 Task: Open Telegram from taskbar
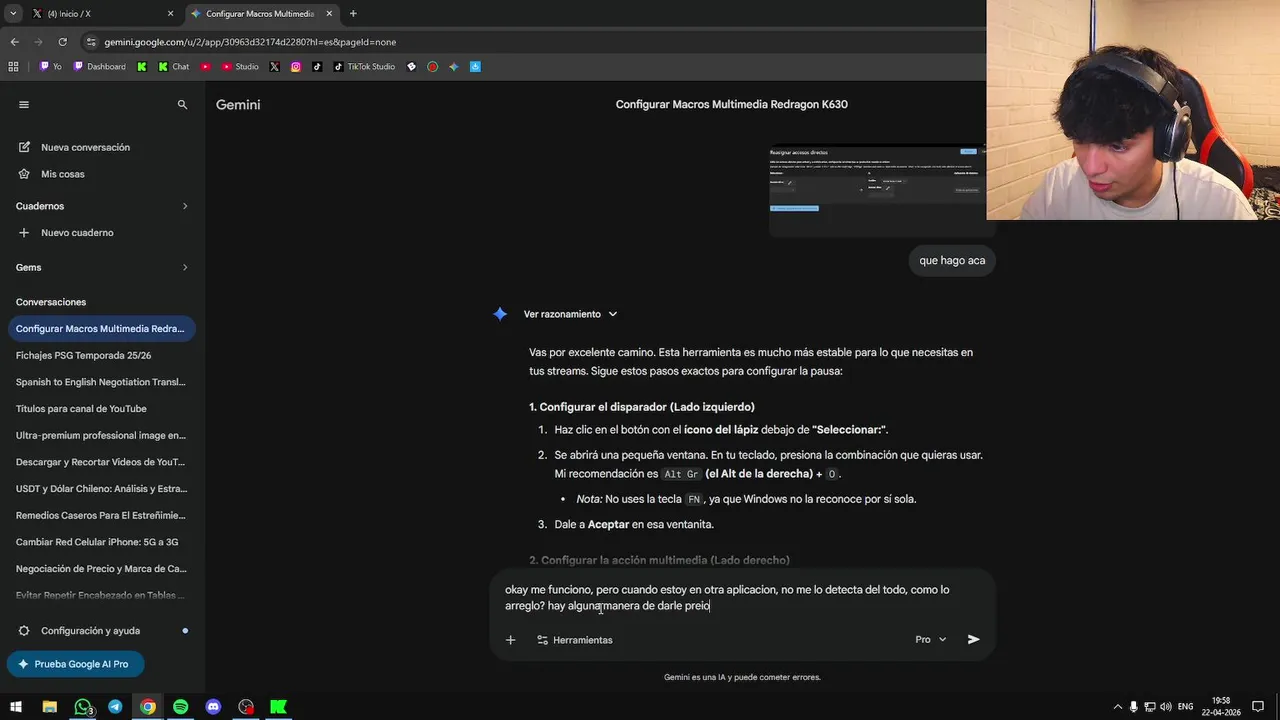115,707
